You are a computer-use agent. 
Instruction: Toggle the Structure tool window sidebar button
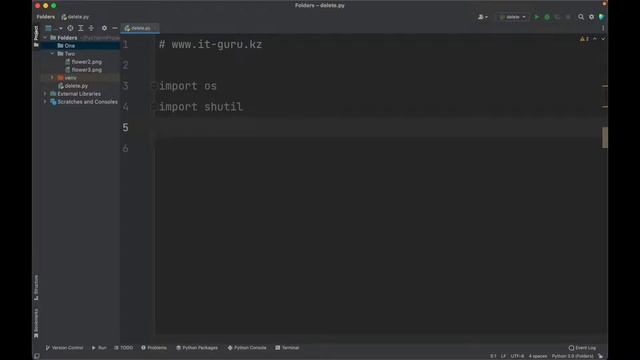tap(36, 288)
